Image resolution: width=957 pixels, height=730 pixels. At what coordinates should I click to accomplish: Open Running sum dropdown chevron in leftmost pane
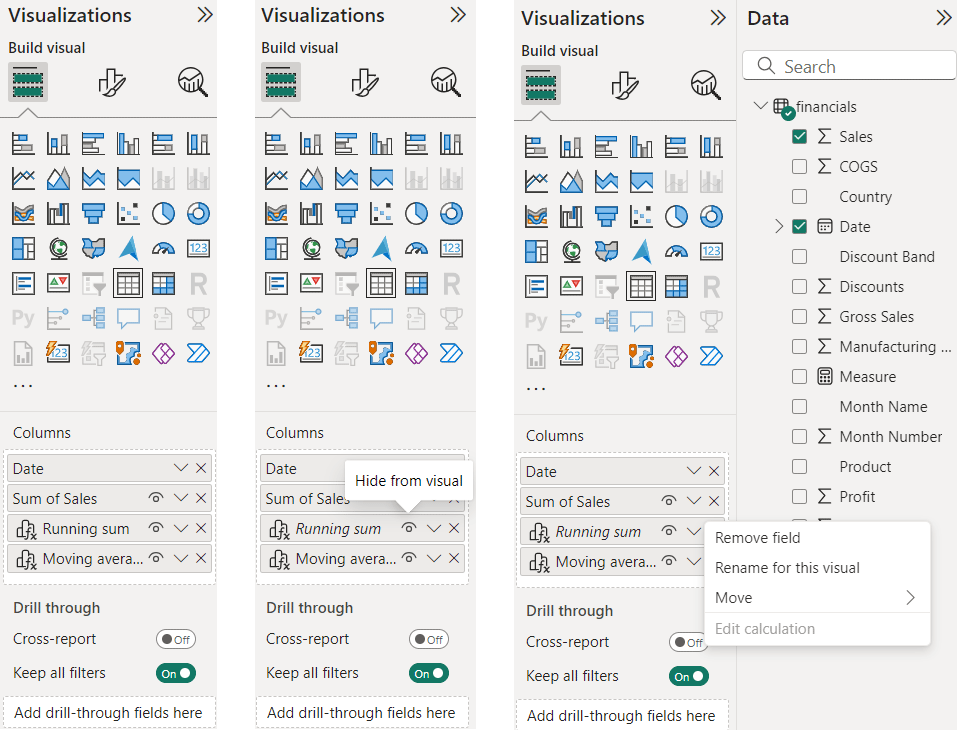(x=181, y=528)
